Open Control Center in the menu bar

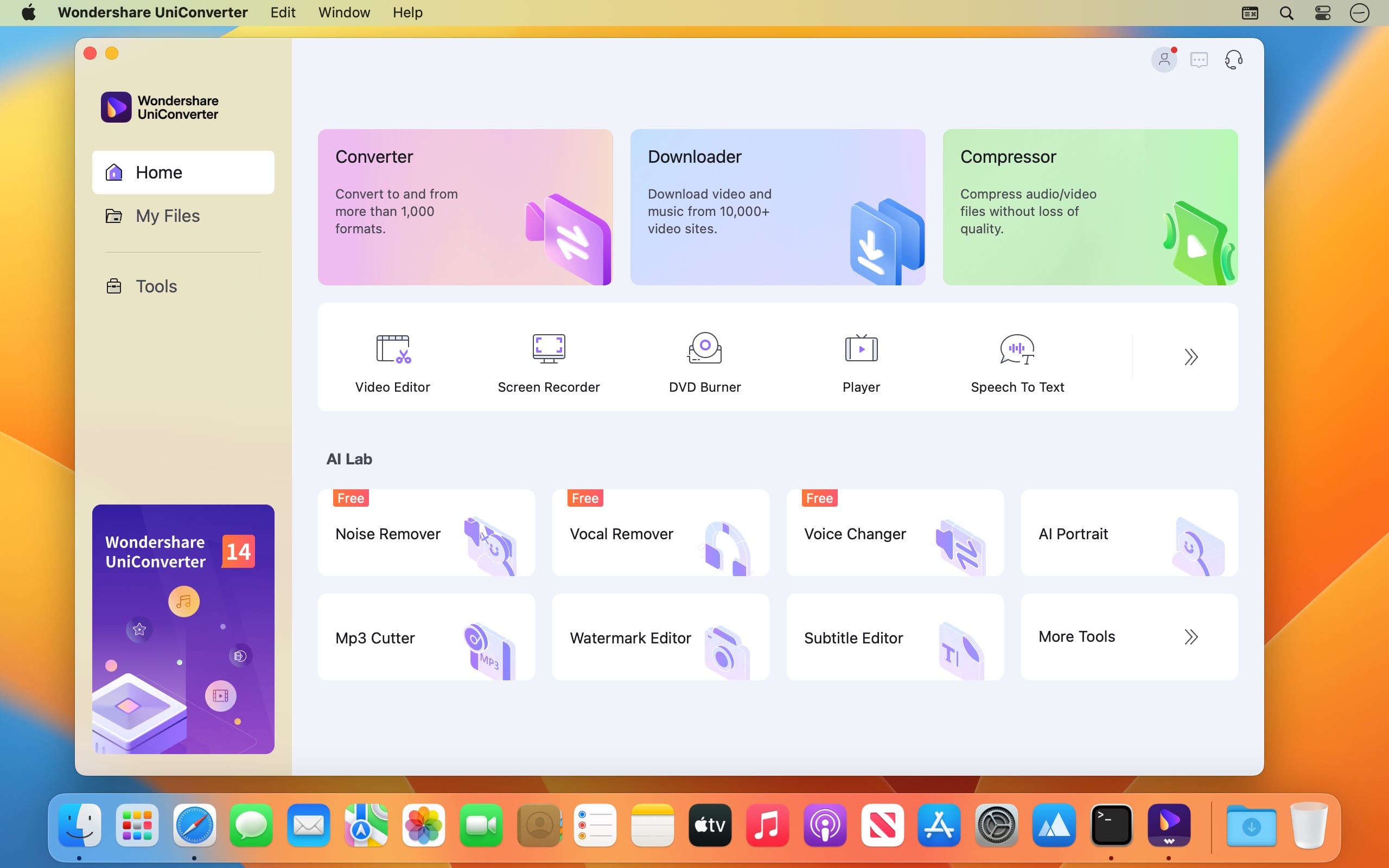(x=1322, y=12)
